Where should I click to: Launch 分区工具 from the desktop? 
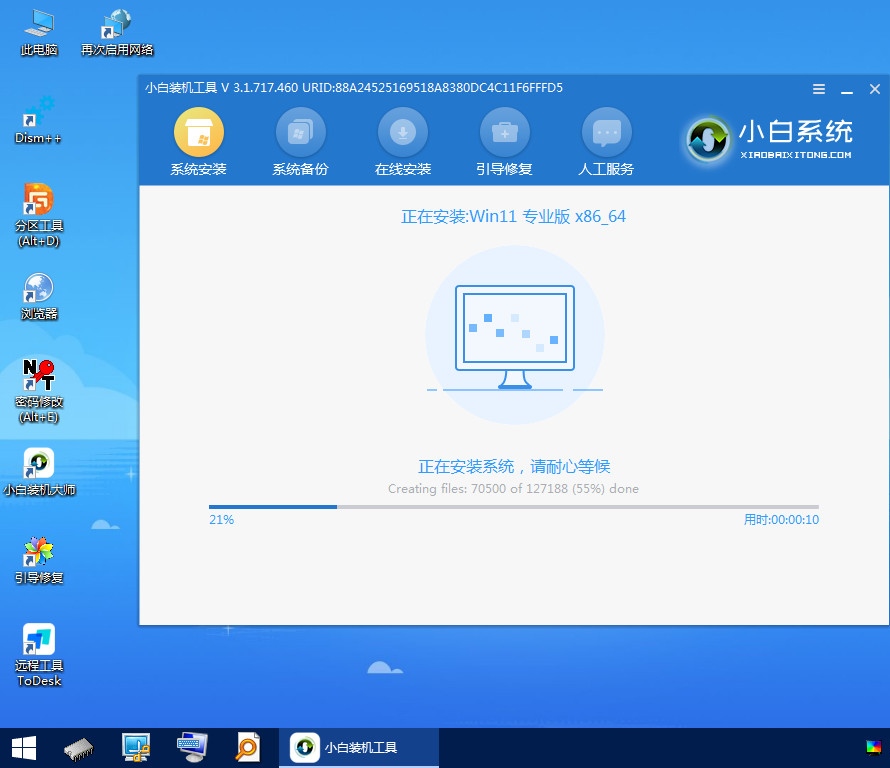[39, 202]
